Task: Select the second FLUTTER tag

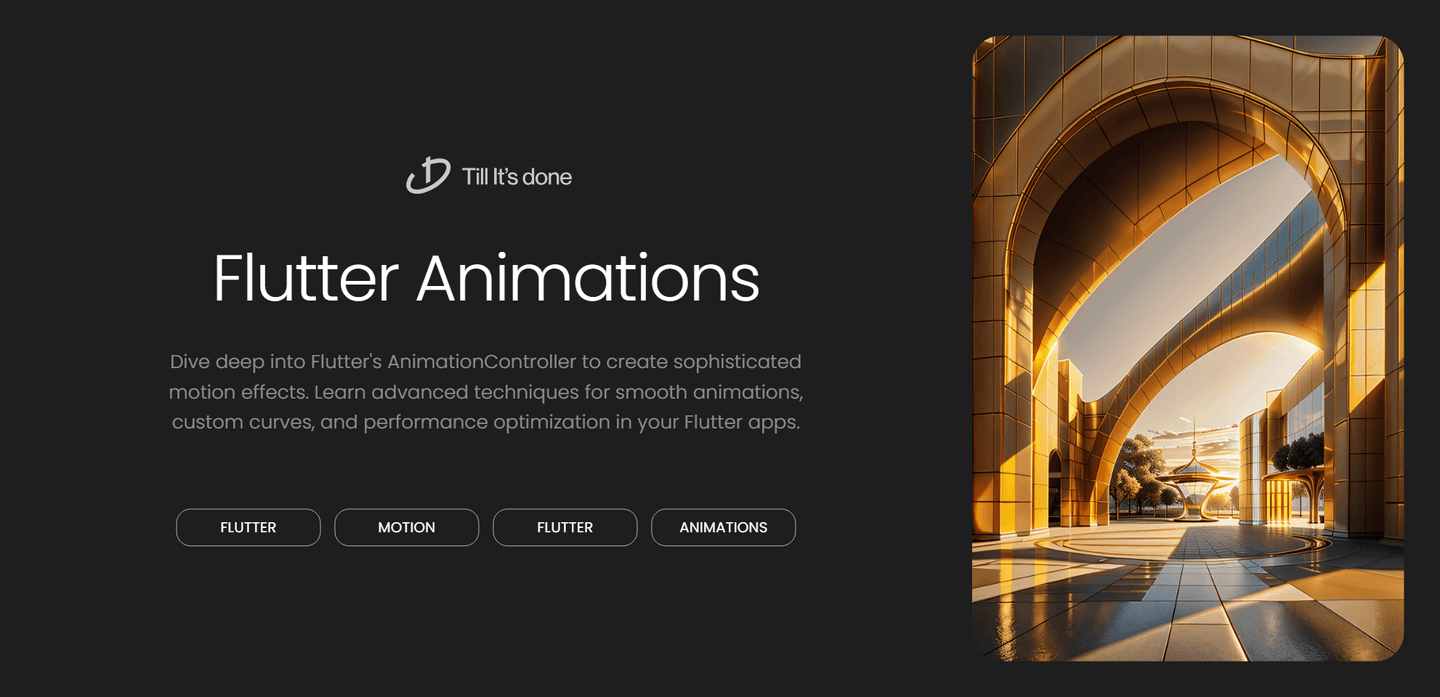Action: click(565, 527)
